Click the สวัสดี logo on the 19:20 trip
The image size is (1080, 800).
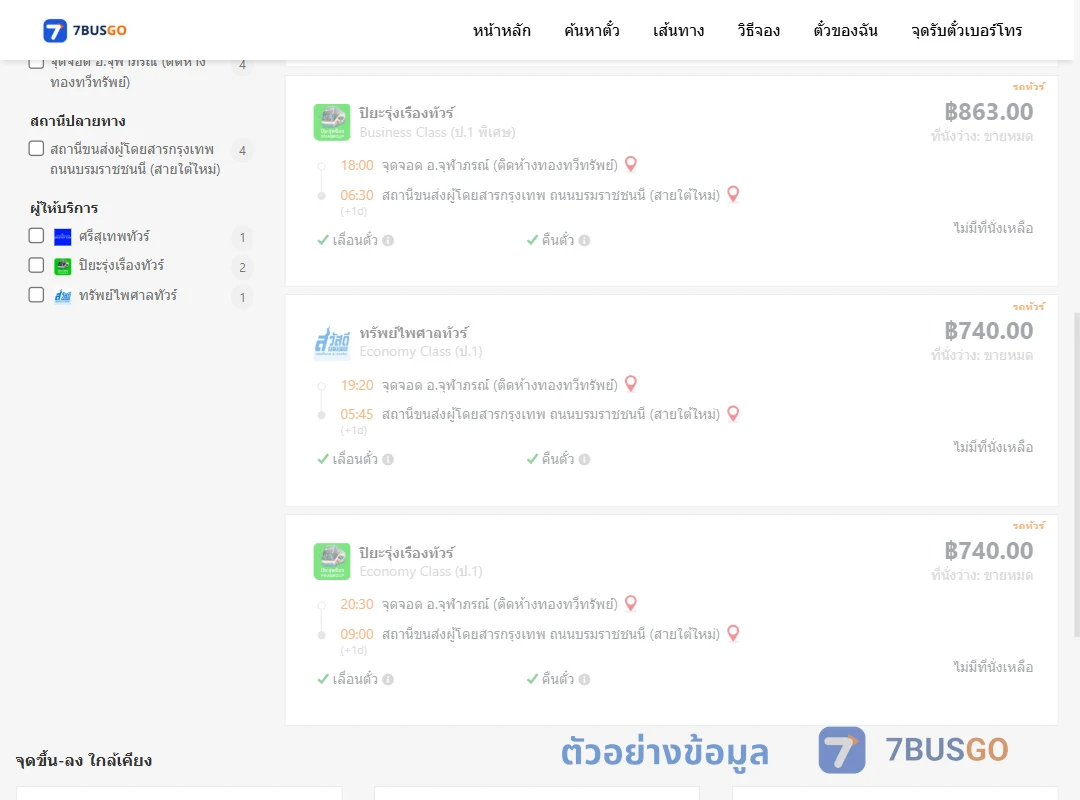coord(332,342)
